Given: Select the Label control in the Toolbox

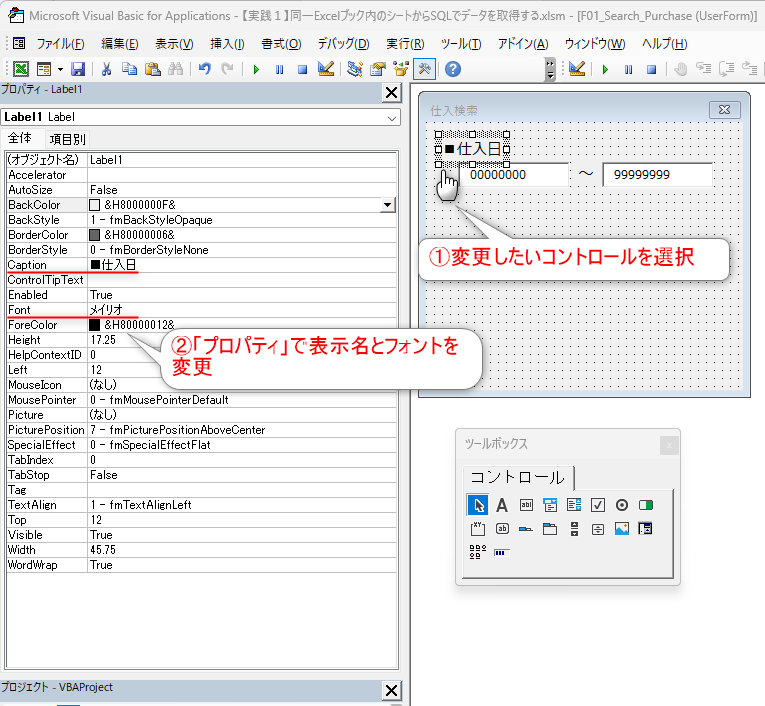Looking at the screenshot, I should pyautogui.click(x=502, y=505).
